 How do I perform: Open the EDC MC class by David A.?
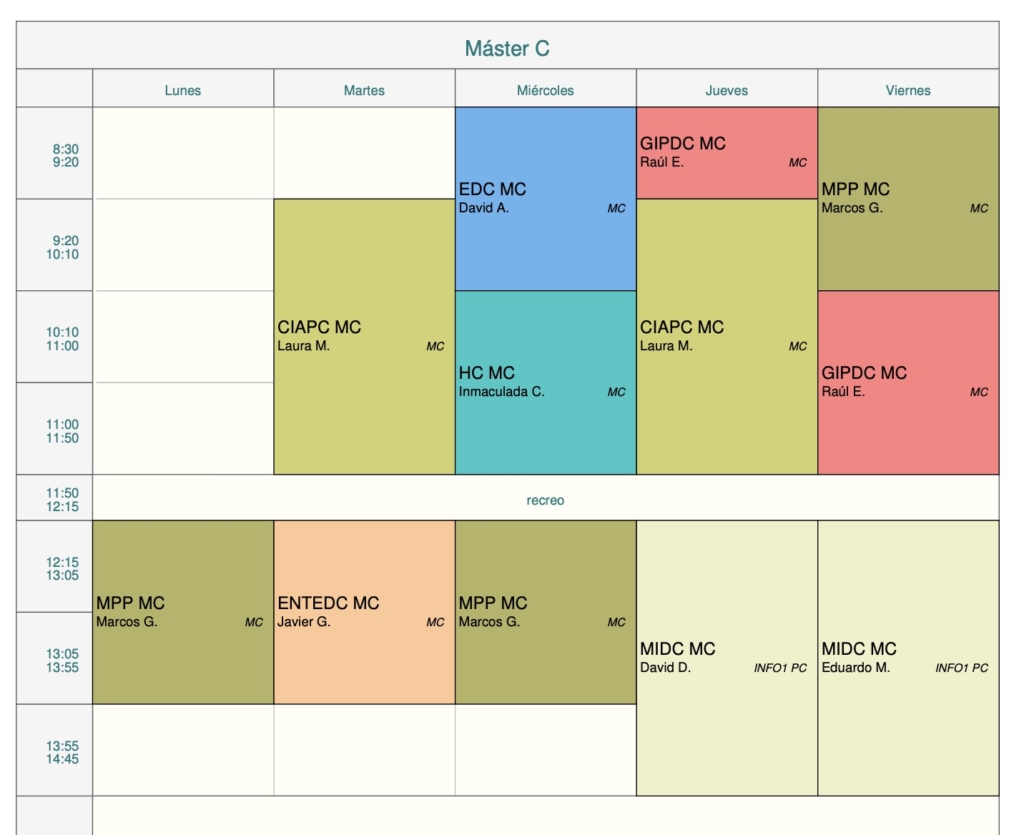click(545, 199)
